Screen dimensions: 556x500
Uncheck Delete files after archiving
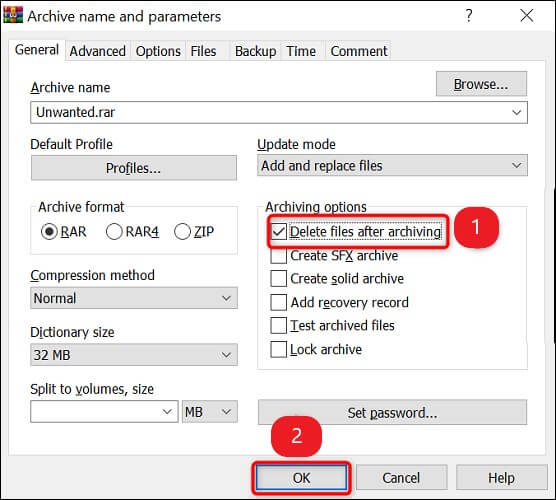pos(278,232)
